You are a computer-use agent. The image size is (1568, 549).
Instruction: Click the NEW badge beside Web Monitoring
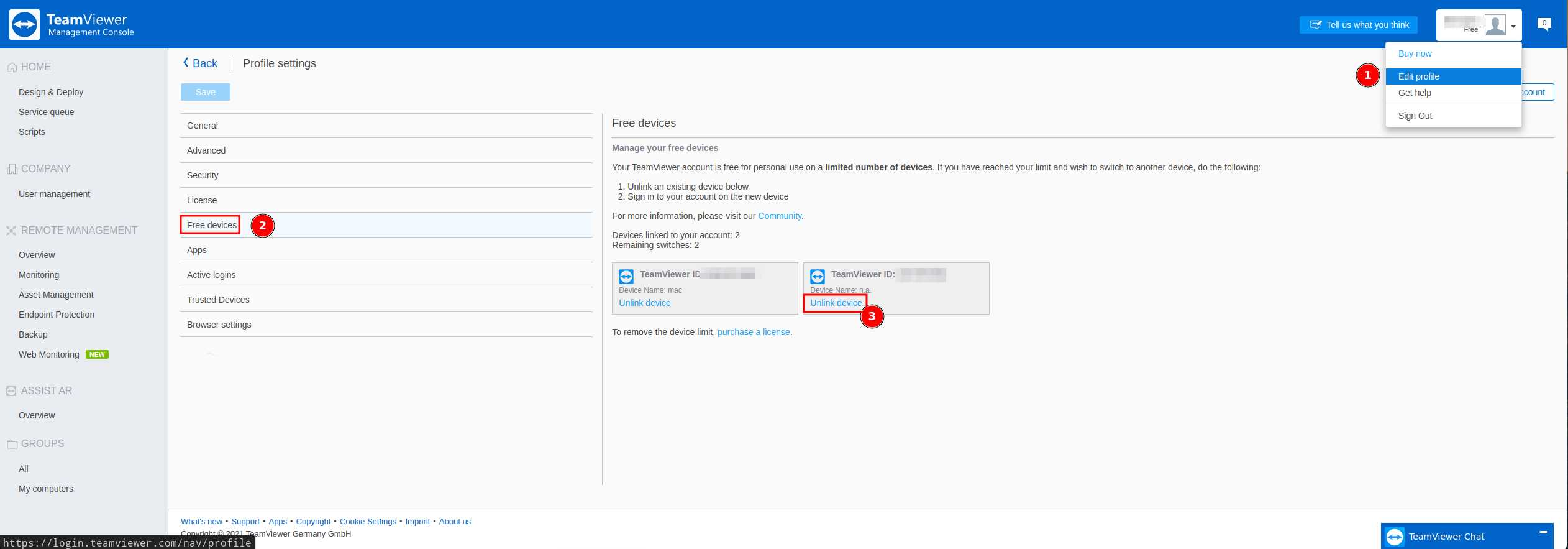click(x=97, y=354)
